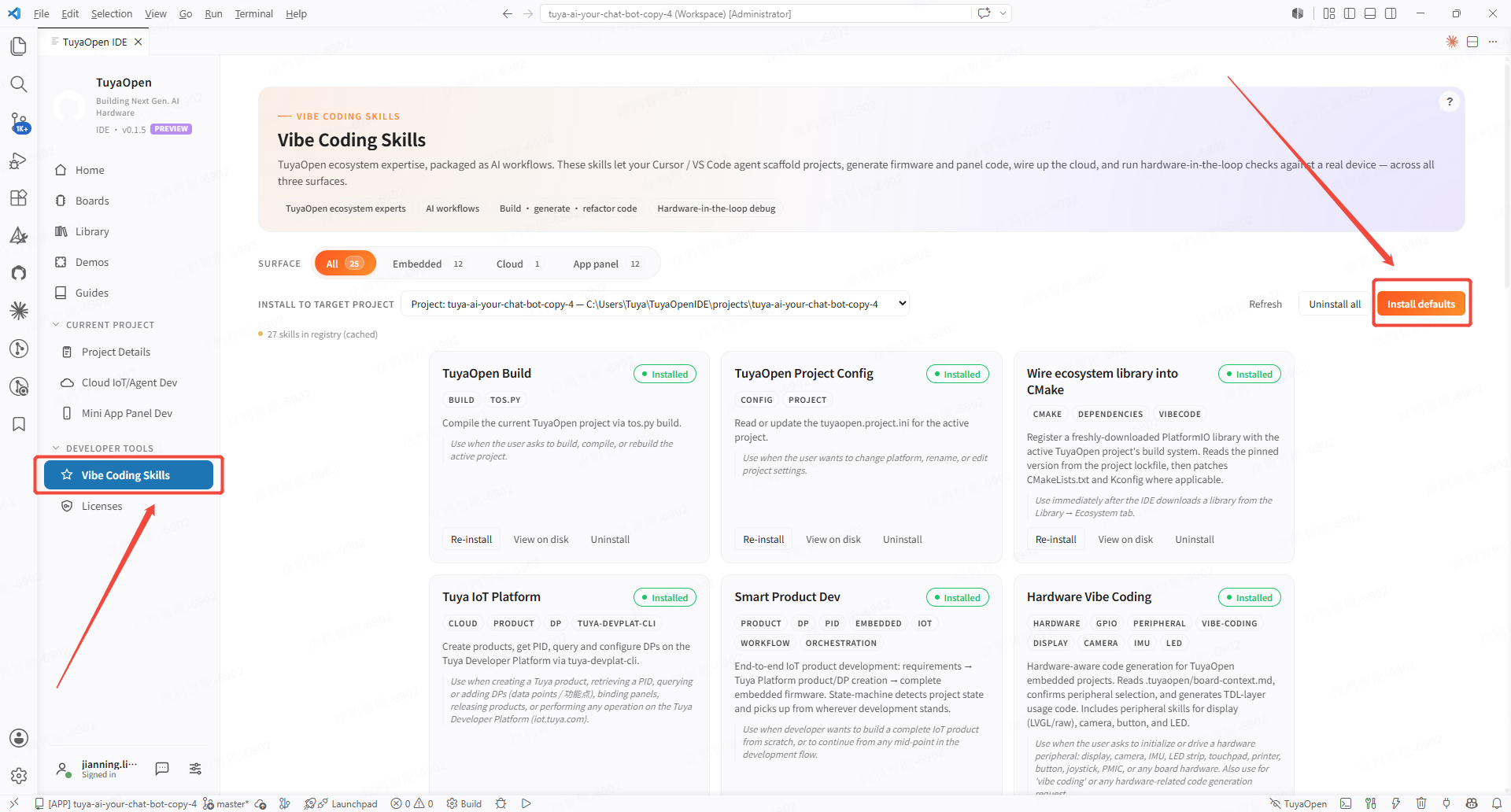This screenshot has width=1511, height=812.
Task: Click the split editor layout icon
Action: (1472, 42)
